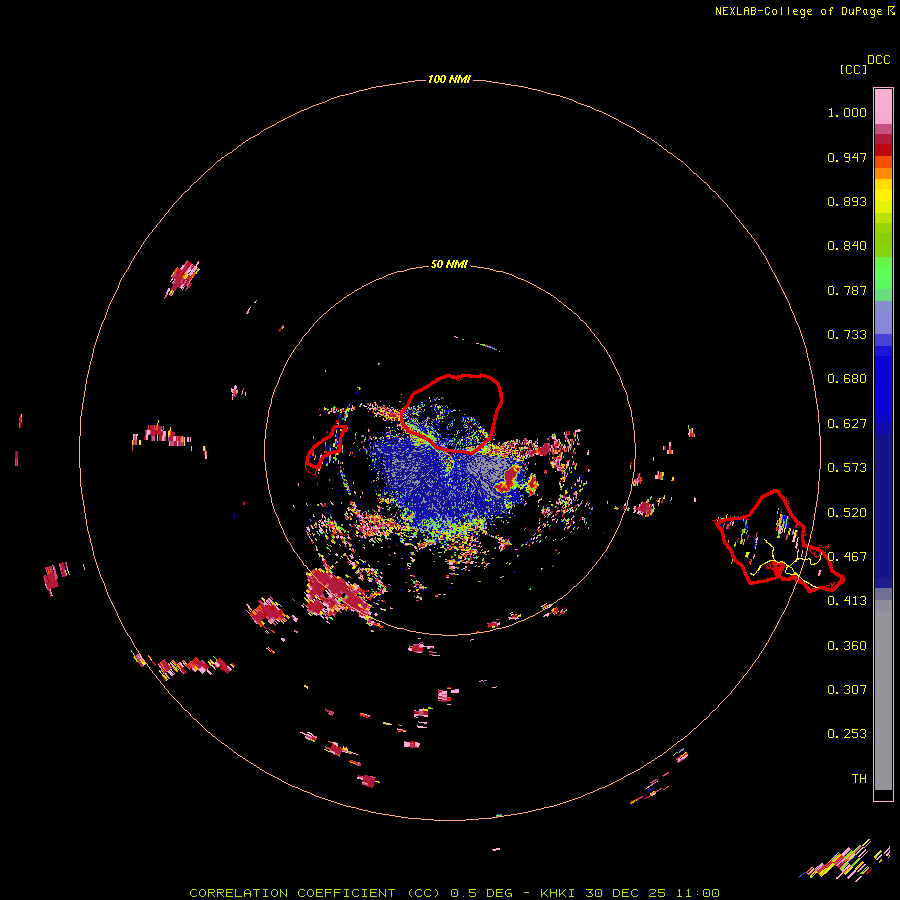
Task: Click the 0.413 scale value
Action: (x=847, y=601)
